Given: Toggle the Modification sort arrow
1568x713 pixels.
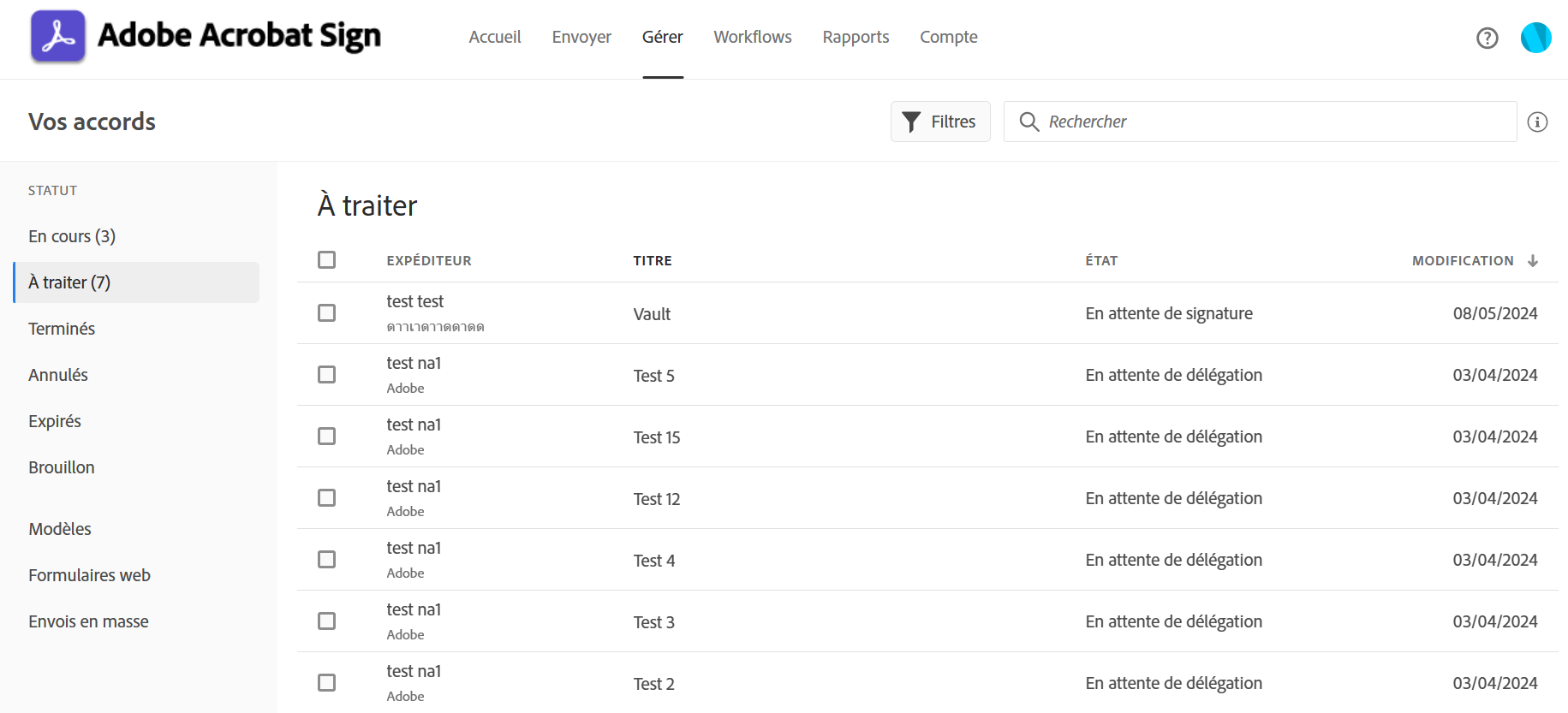Looking at the screenshot, I should 1533,261.
